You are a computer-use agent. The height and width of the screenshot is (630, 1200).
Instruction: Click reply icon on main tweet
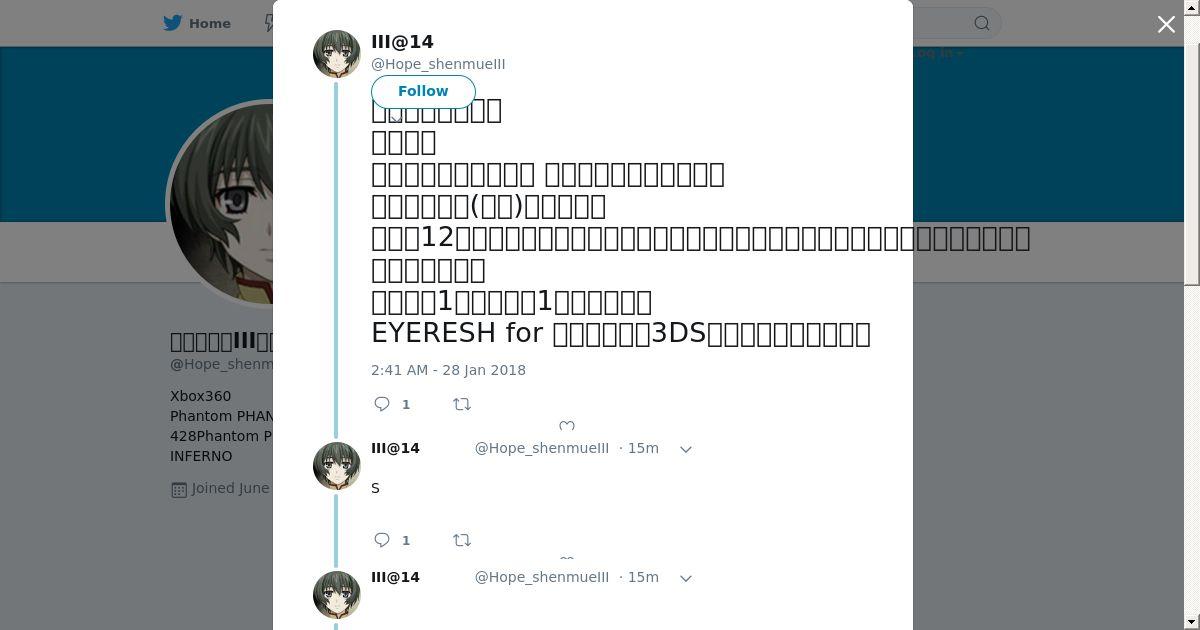(x=382, y=404)
